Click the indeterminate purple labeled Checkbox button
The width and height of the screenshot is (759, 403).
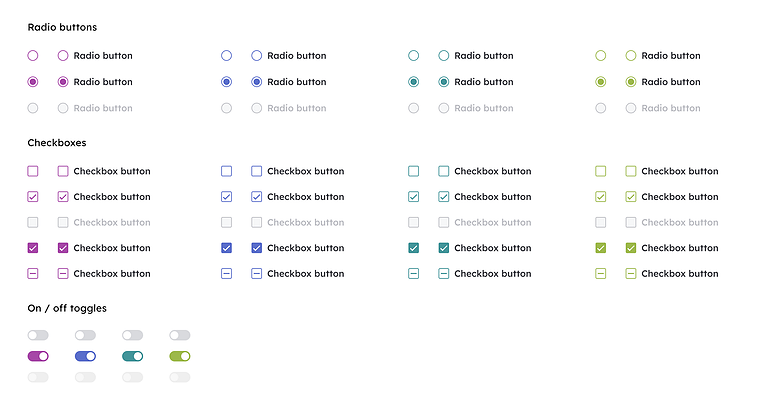pyautogui.click(x=63, y=273)
